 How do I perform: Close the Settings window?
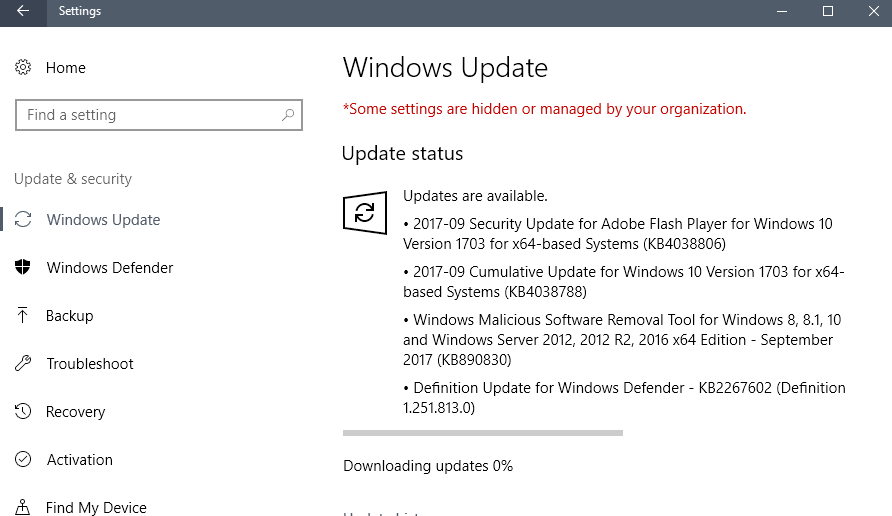874,11
